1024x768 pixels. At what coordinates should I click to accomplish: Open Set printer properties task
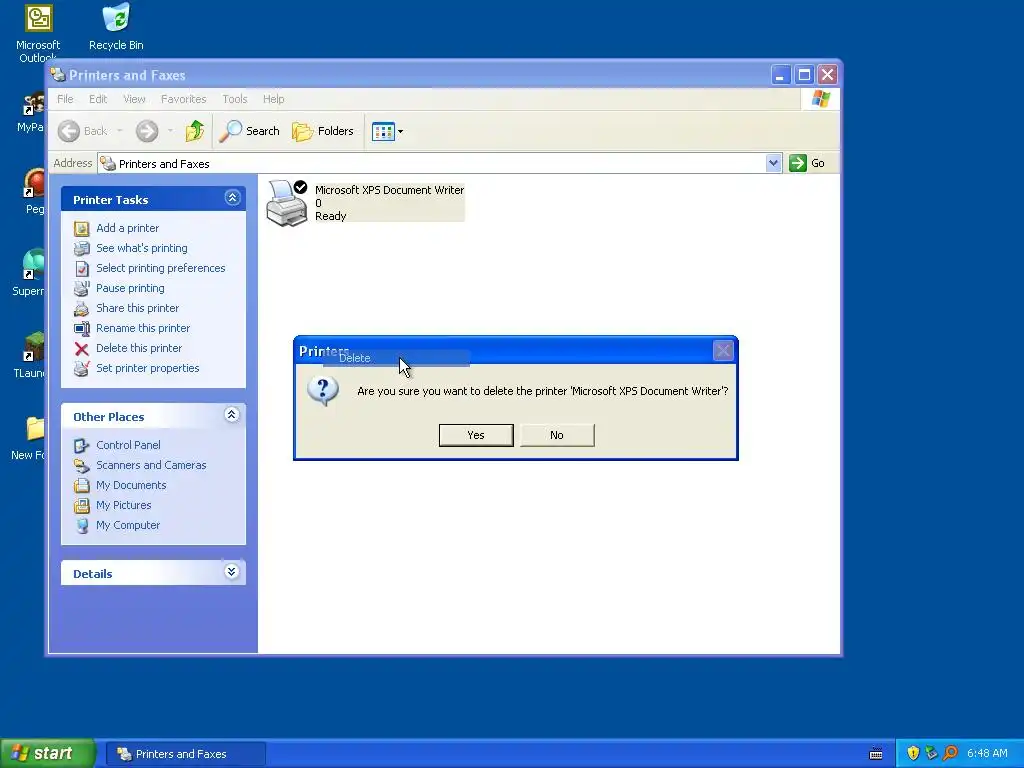tap(148, 368)
